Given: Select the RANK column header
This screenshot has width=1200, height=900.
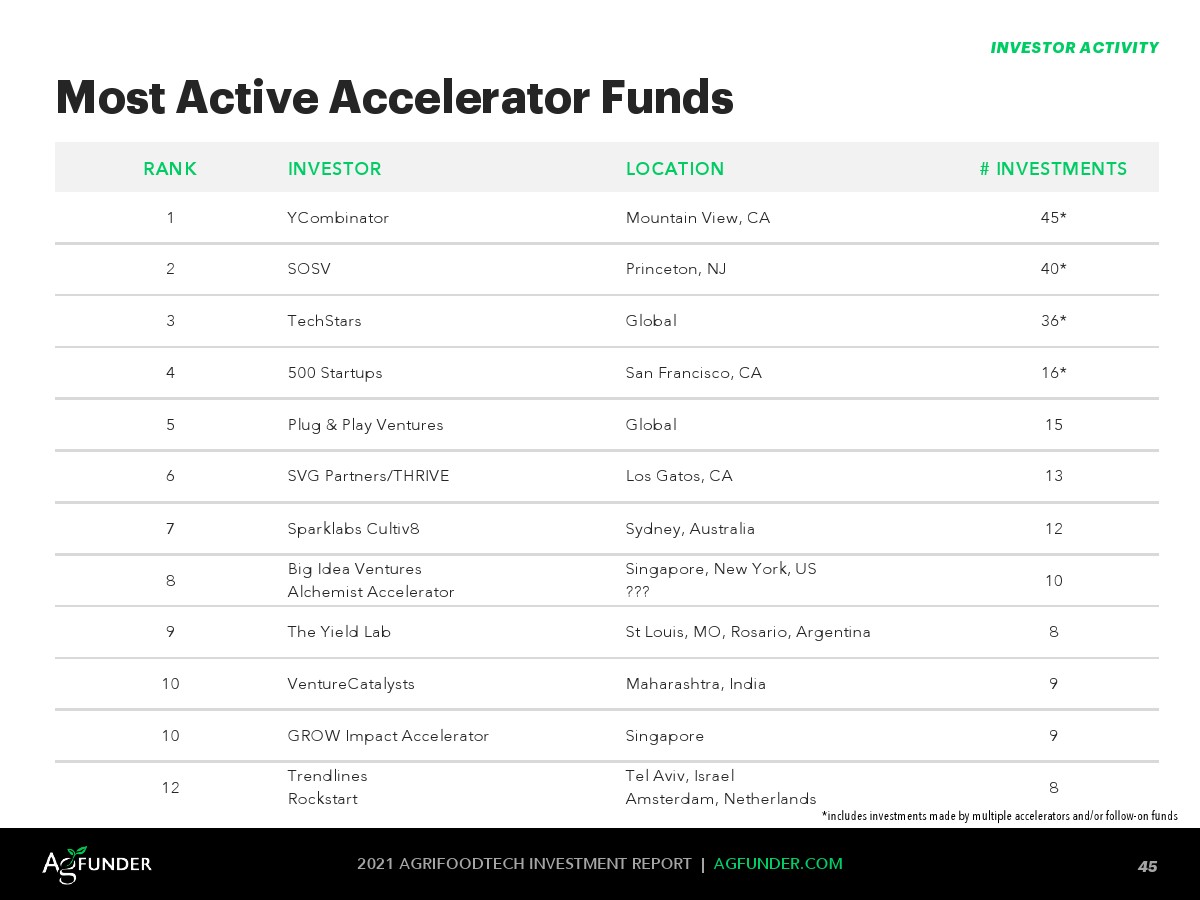Looking at the screenshot, I should coord(170,169).
